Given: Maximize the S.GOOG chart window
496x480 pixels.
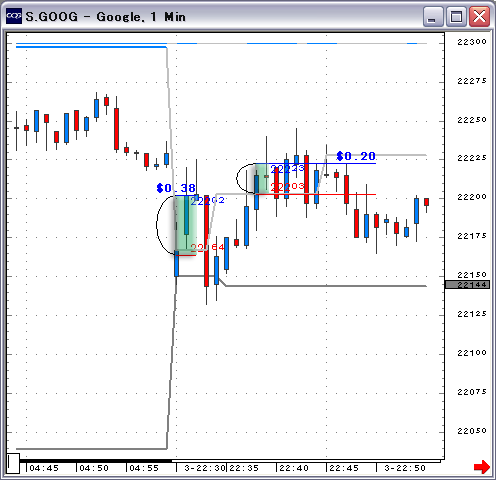Looking at the screenshot, I should click(456, 16).
